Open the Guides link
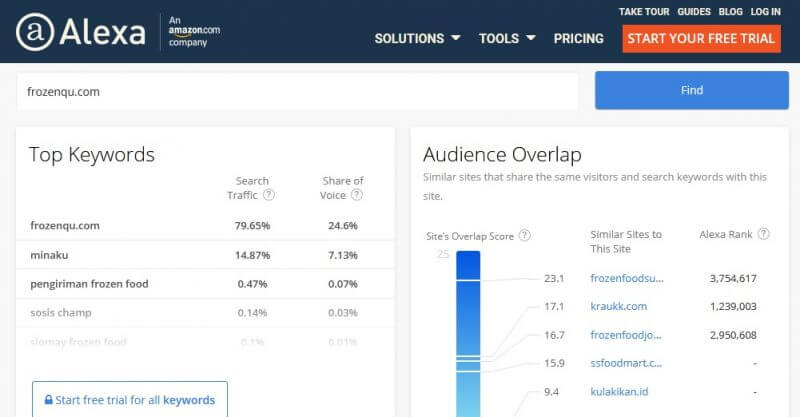 694,12
